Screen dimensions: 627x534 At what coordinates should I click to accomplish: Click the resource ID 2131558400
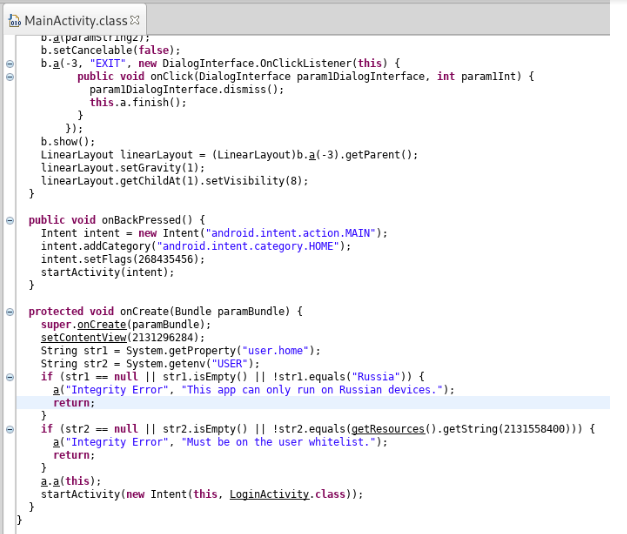pyautogui.click(x=534, y=429)
